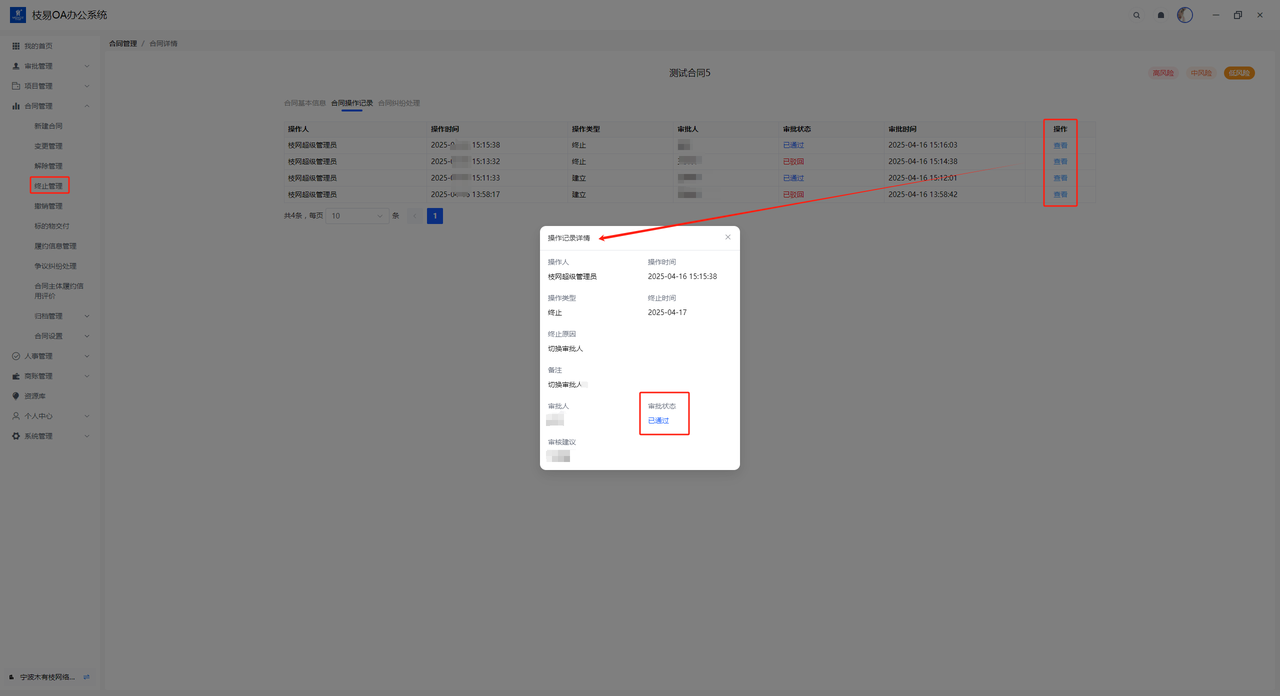Click the company switch icon at bottom-left
The image size is (1280, 696).
86,677
